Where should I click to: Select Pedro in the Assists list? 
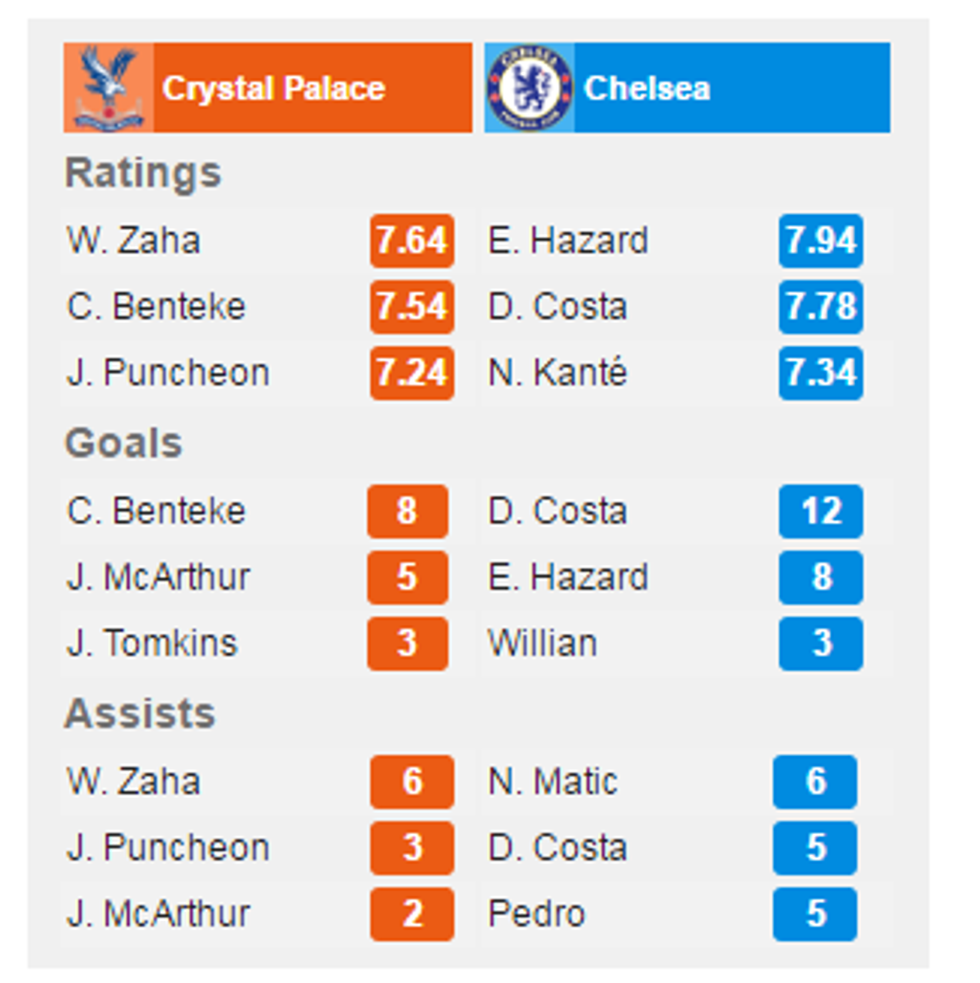click(x=536, y=914)
